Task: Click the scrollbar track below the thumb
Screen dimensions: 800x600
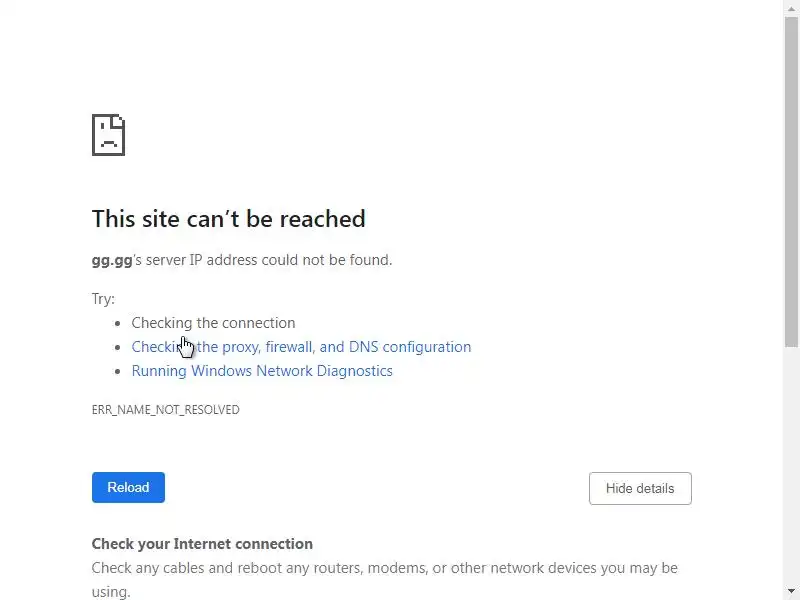Action: click(791, 464)
